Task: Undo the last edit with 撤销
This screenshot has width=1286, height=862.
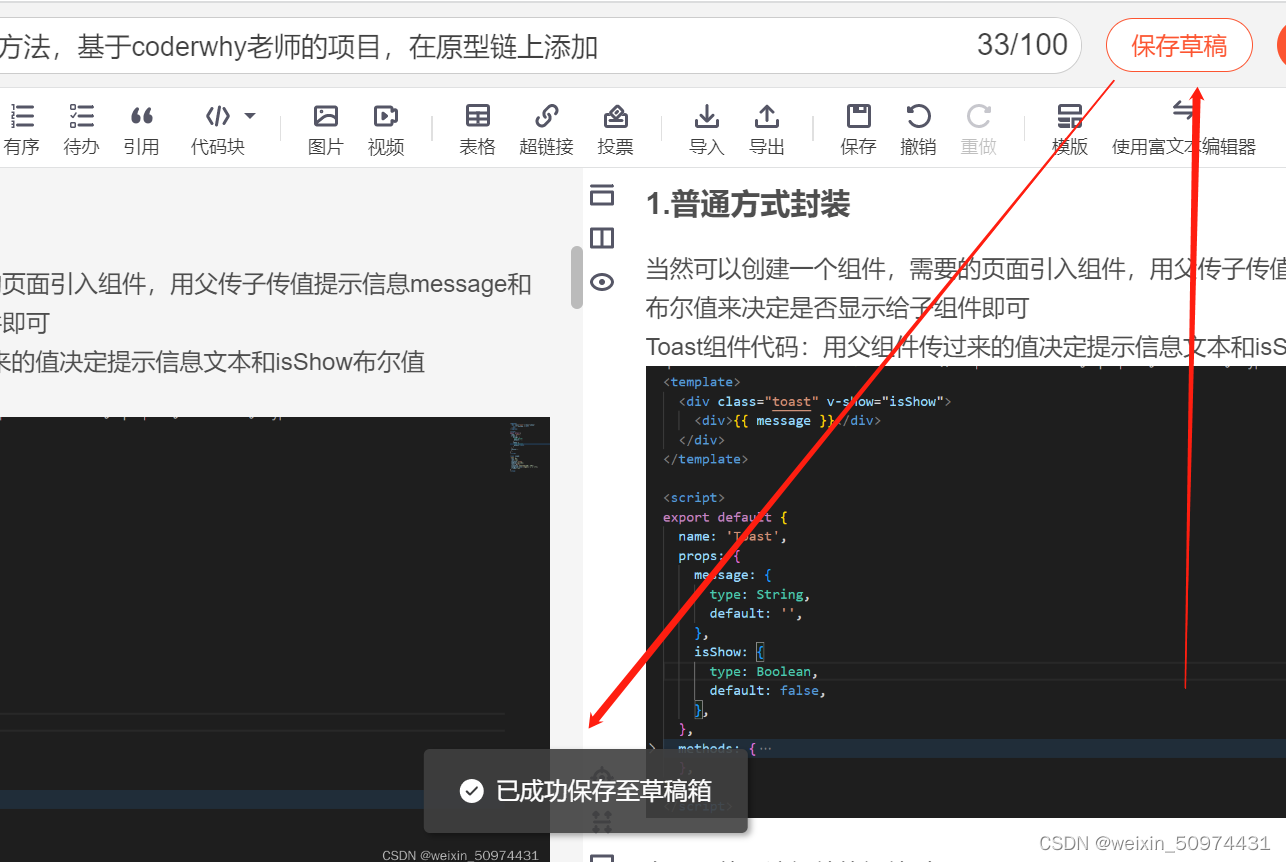Action: pyautogui.click(x=918, y=129)
